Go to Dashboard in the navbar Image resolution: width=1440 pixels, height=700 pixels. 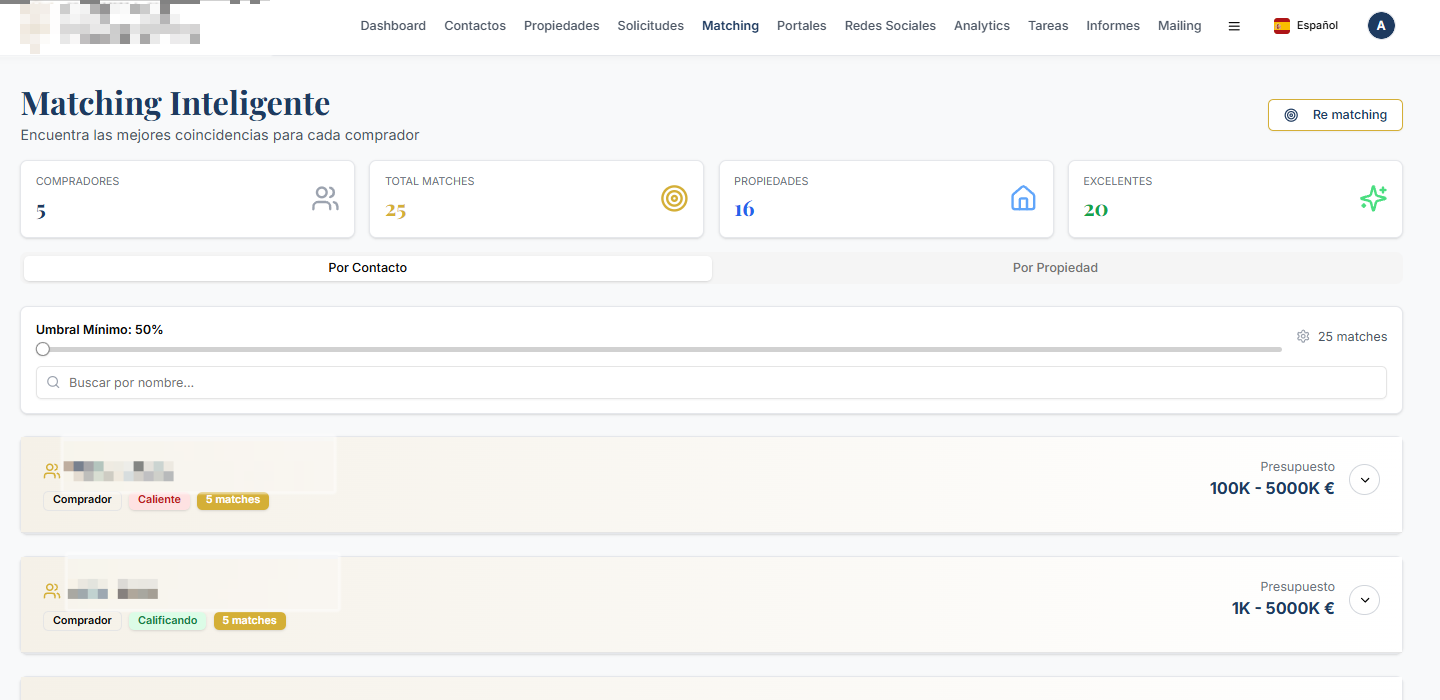coord(393,26)
